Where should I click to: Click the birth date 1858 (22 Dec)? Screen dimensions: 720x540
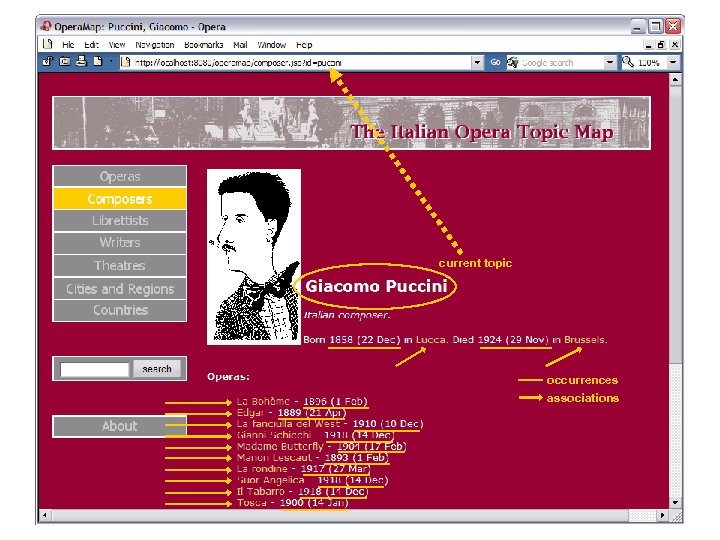365,340
